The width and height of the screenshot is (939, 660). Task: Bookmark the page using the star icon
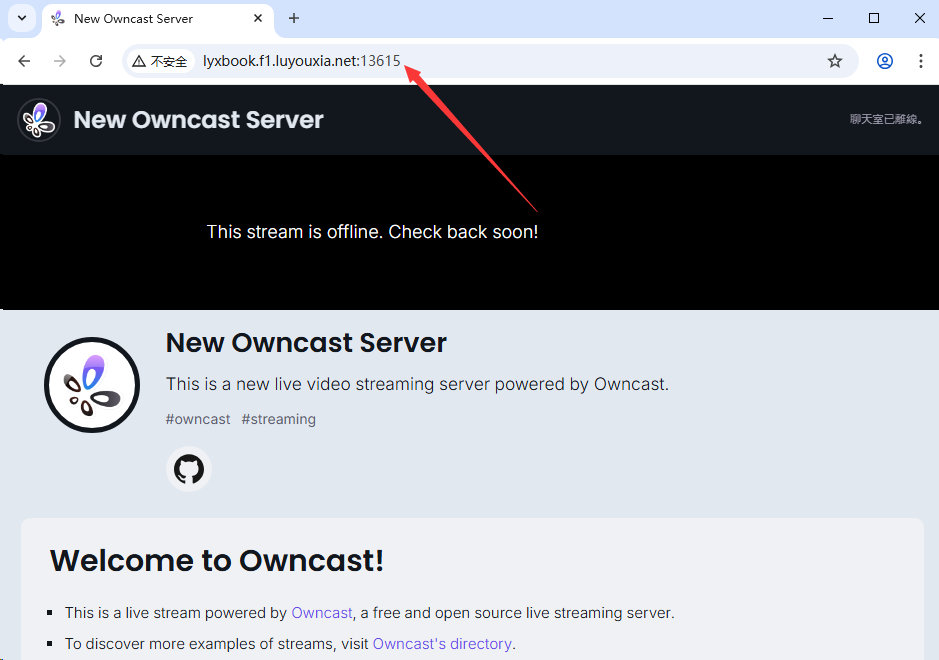point(835,61)
